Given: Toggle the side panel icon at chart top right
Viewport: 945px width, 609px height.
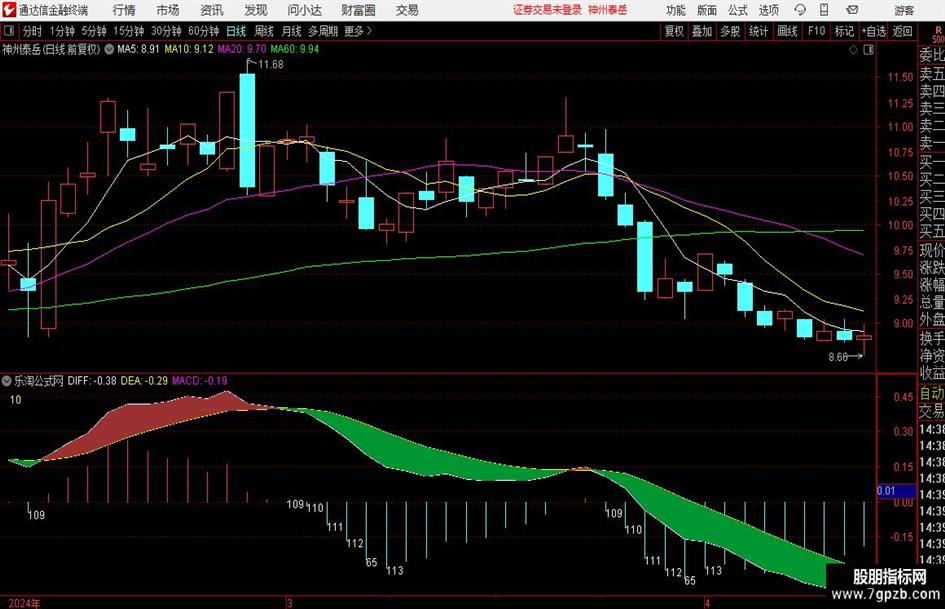Looking at the screenshot, I should [x=868, y=50].
